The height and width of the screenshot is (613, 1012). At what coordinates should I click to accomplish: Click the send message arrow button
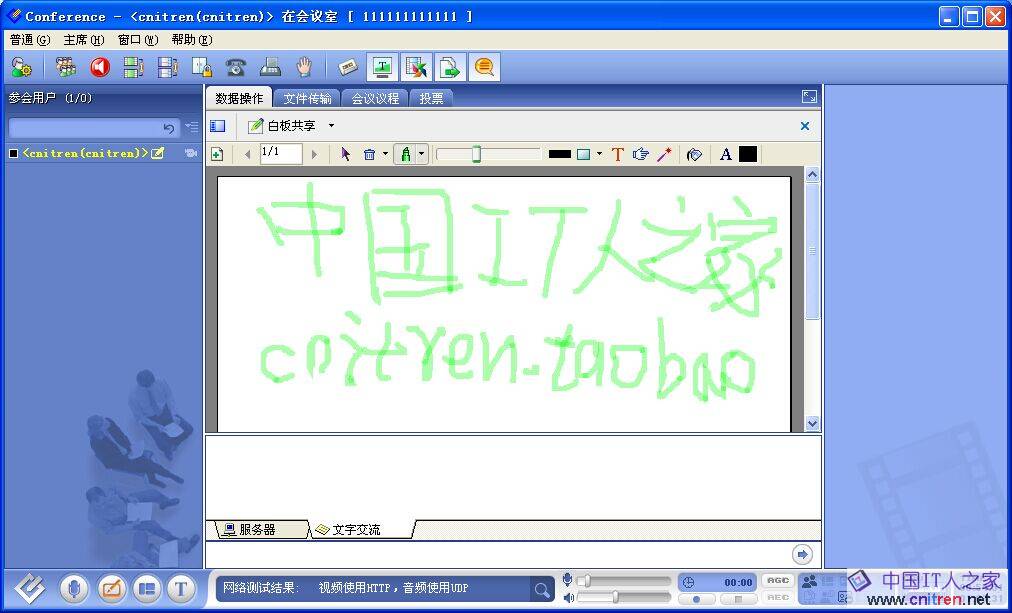[802, 554]
